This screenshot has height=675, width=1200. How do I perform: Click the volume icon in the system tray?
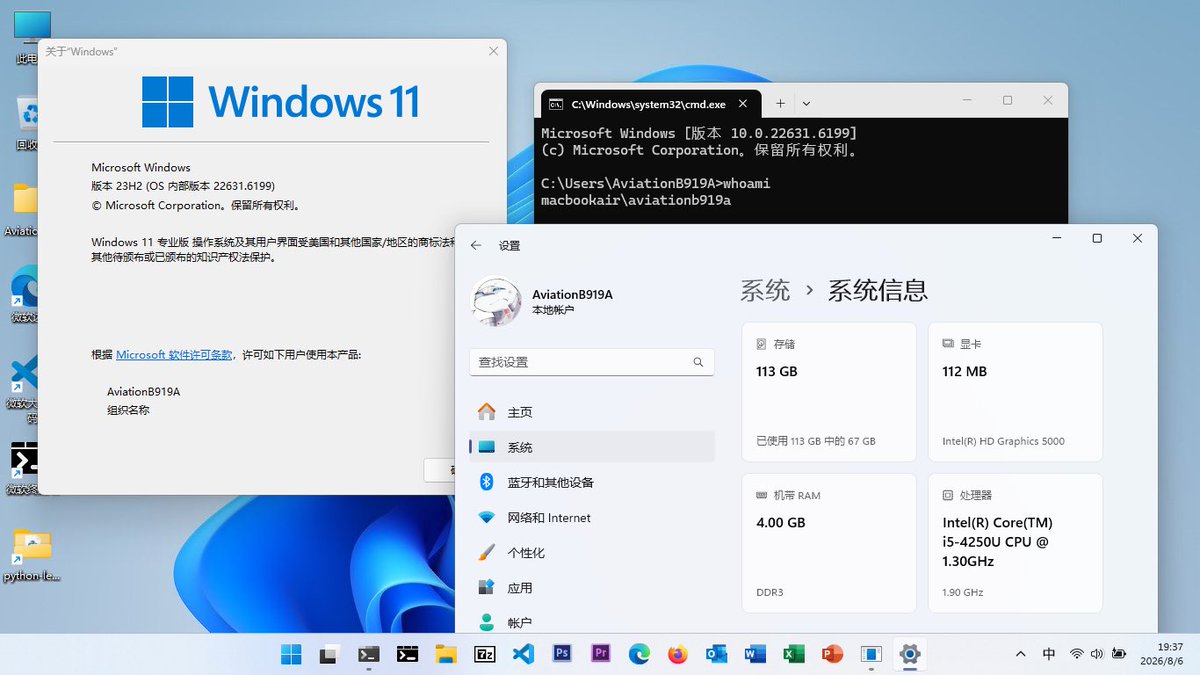point(1097,654)
